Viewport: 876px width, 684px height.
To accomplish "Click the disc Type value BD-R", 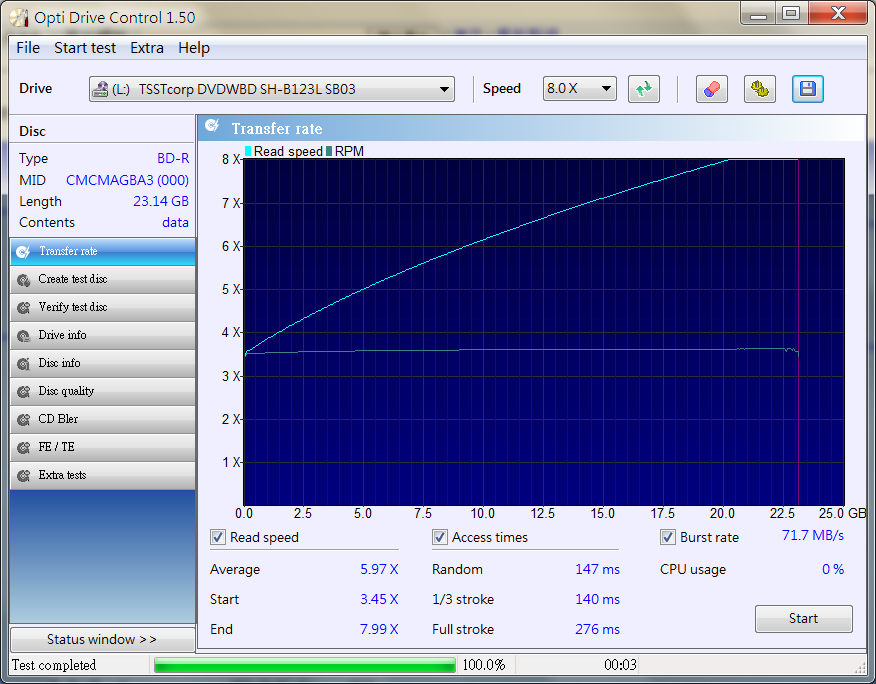I will click(x=173, y=158).
